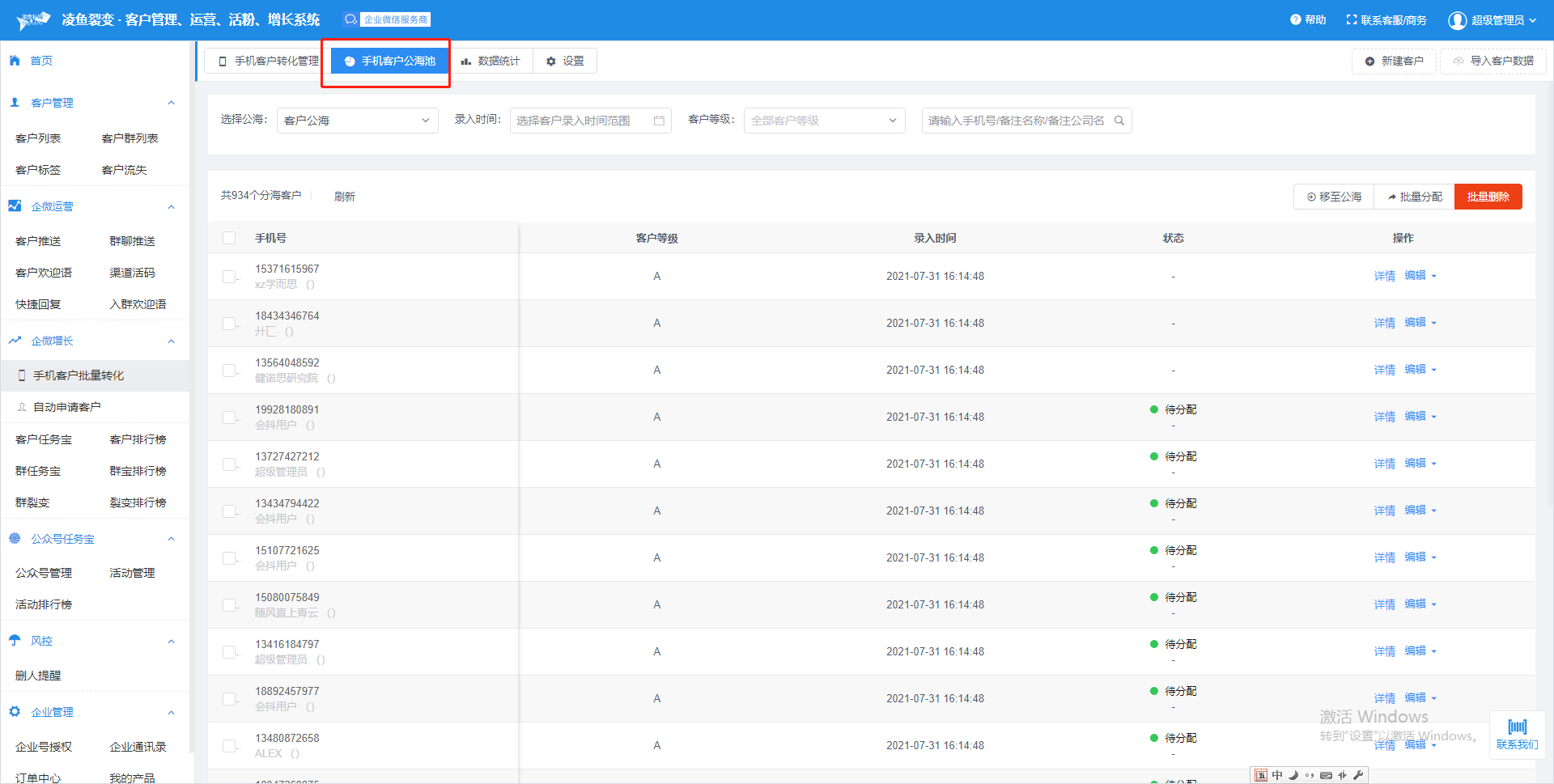Select the checkbox for row 19928180891
Viewport: 1554px width, 784px height.
click(x=229, y=417)
